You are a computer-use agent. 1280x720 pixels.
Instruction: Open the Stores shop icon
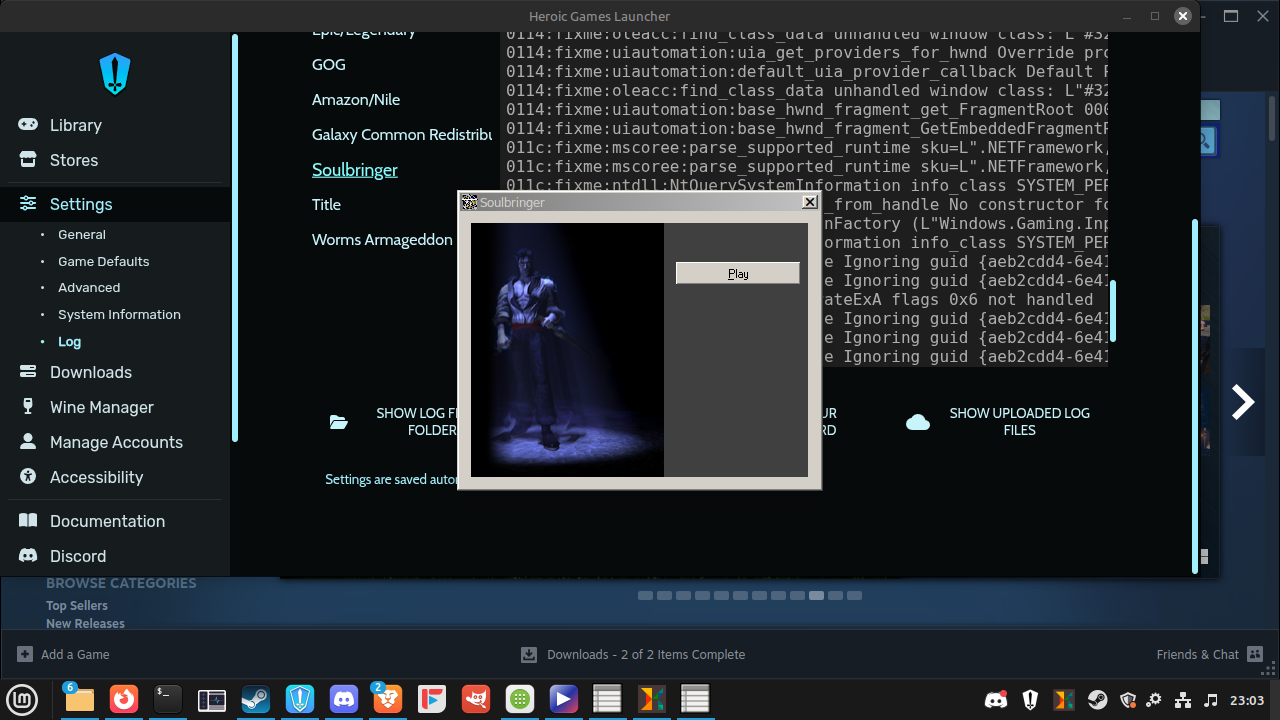click(x=28, y=160)
